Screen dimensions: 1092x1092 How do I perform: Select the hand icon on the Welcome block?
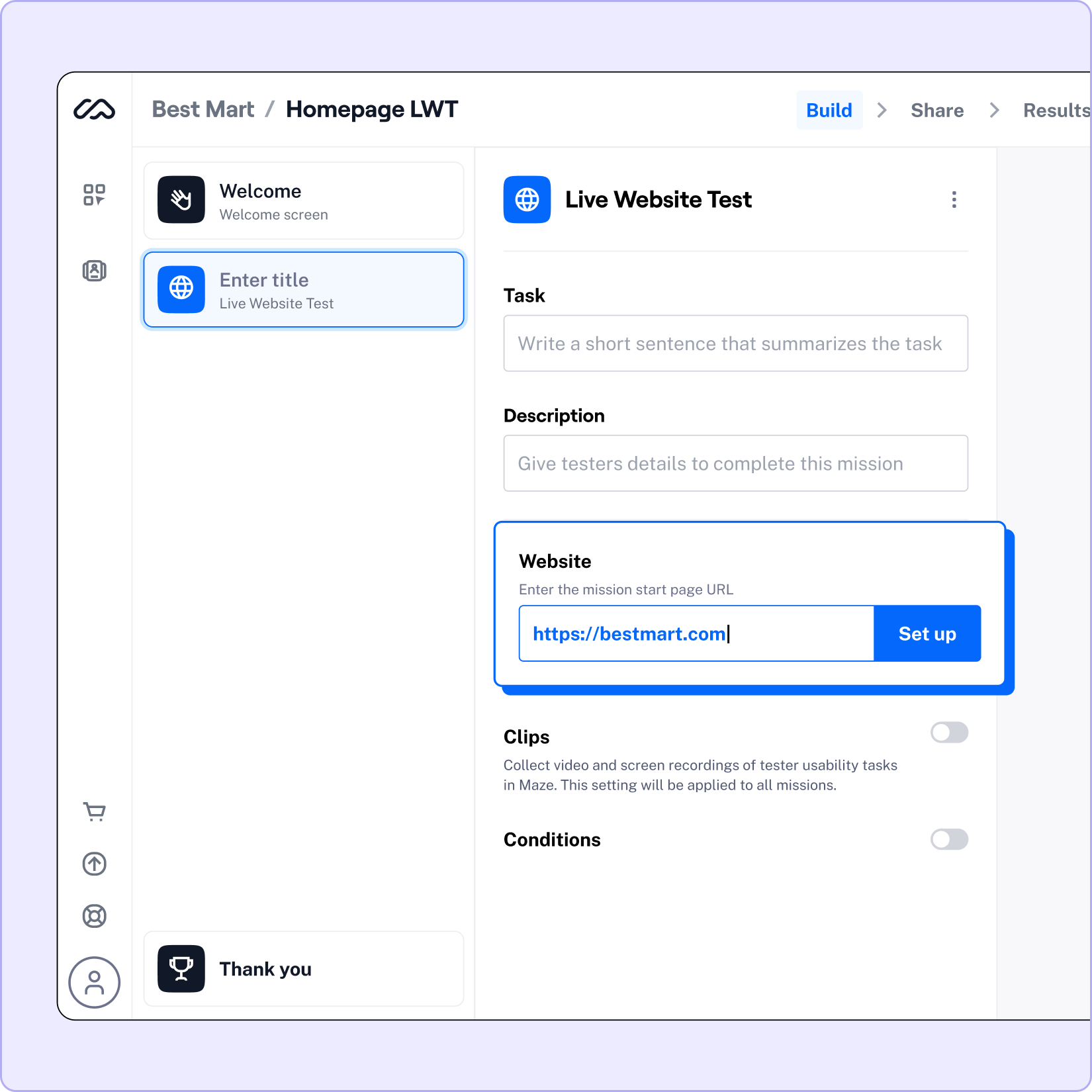coord(181,201)
